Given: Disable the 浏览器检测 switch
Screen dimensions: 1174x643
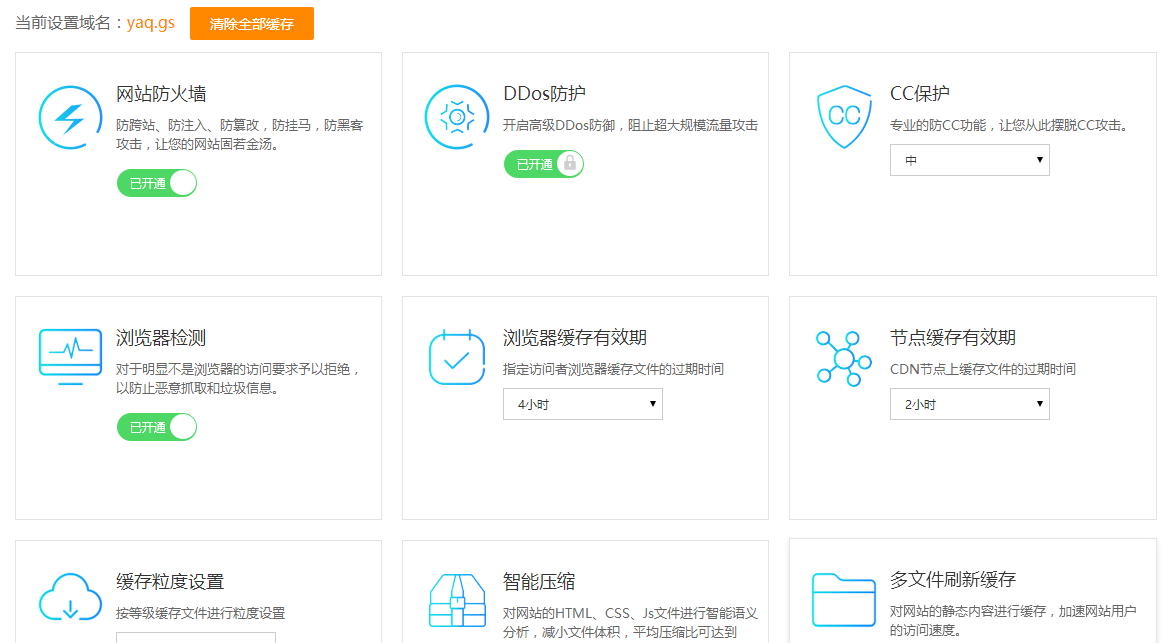Looking at the screenshot, I should click(157, 427).
